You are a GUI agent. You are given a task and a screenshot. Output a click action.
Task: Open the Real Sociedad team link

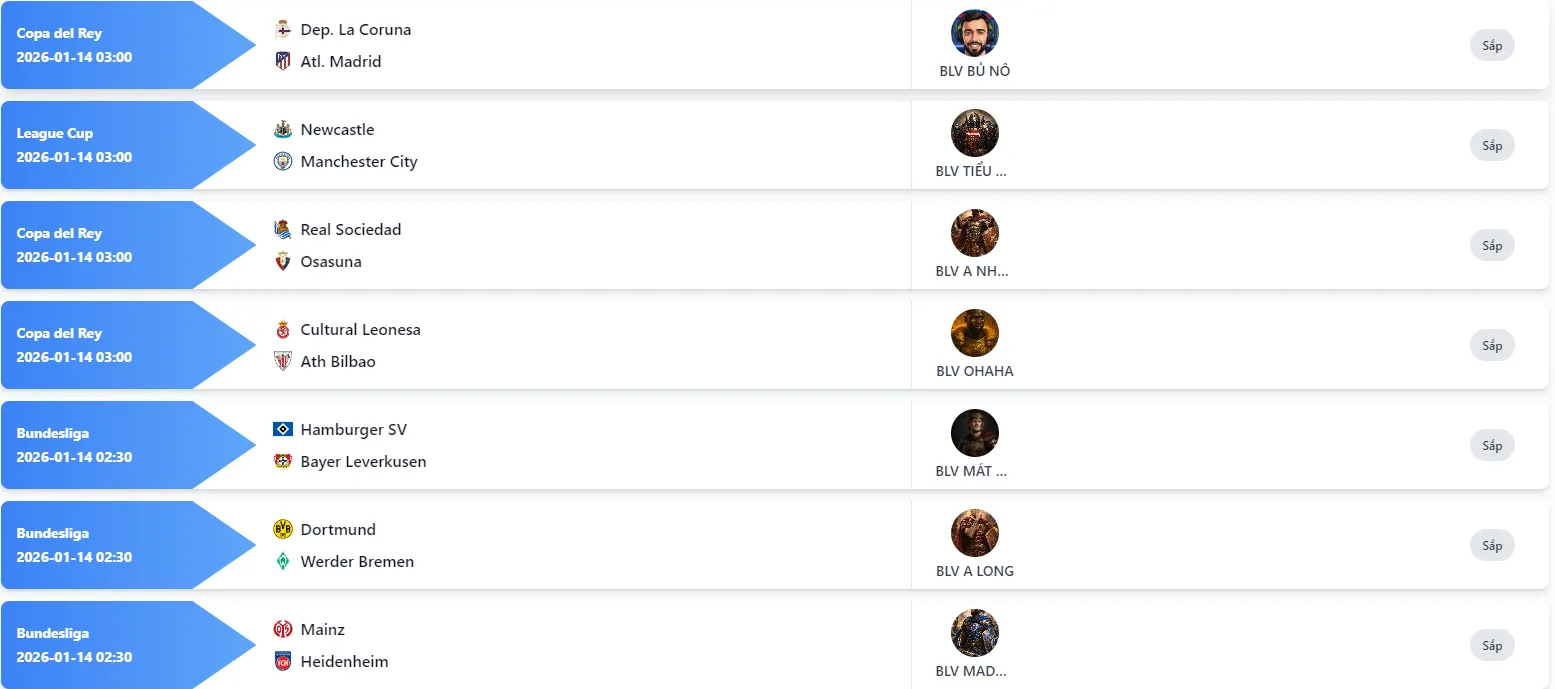(x=350, y=229)
